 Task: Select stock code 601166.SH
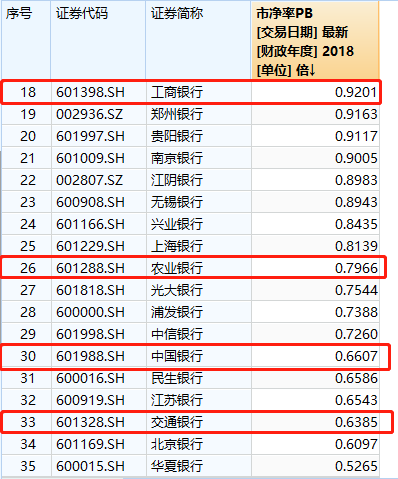coord(90,224)
